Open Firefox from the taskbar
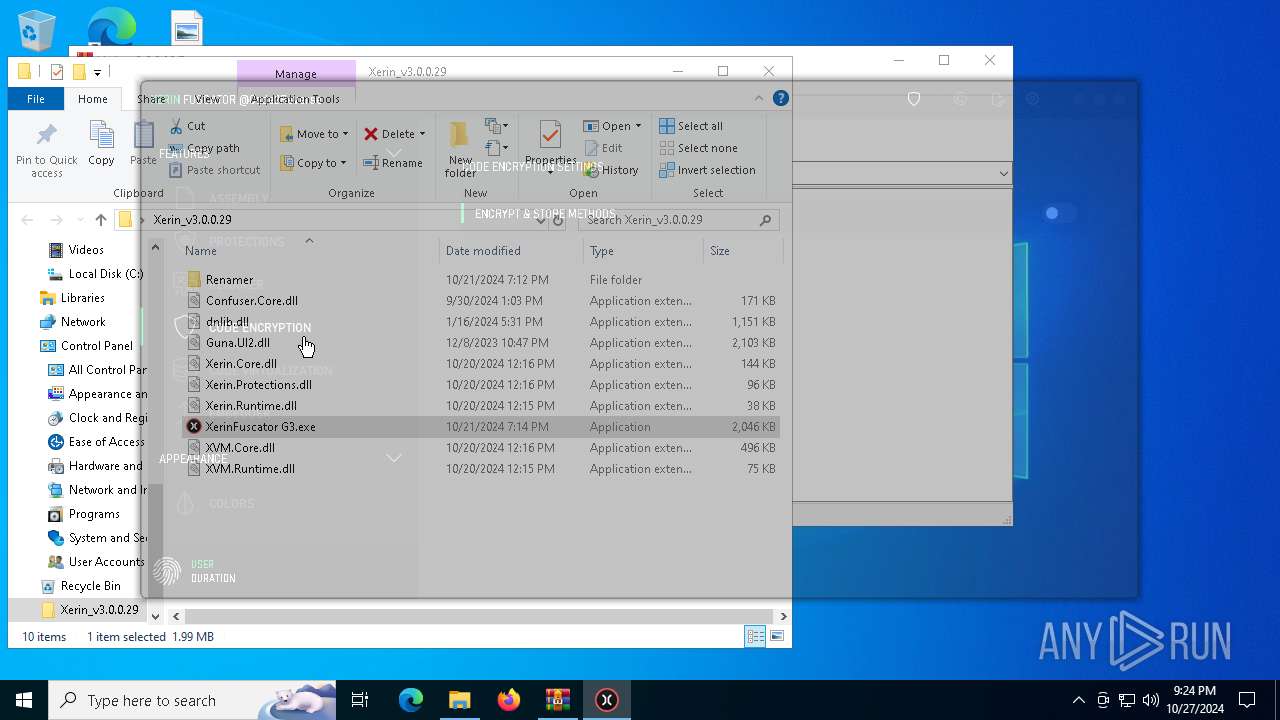This screenshot has height=720, width=1280. [x=509, y=700]
